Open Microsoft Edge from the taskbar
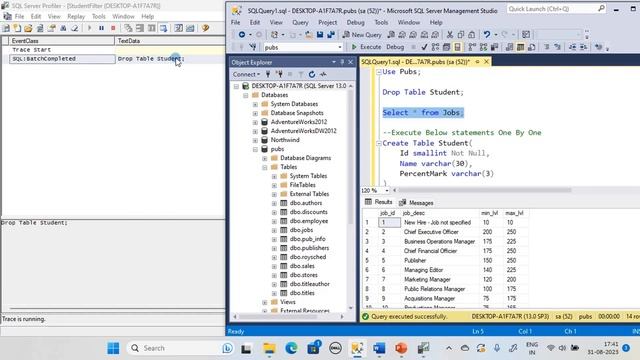 (x=291, y=348)
